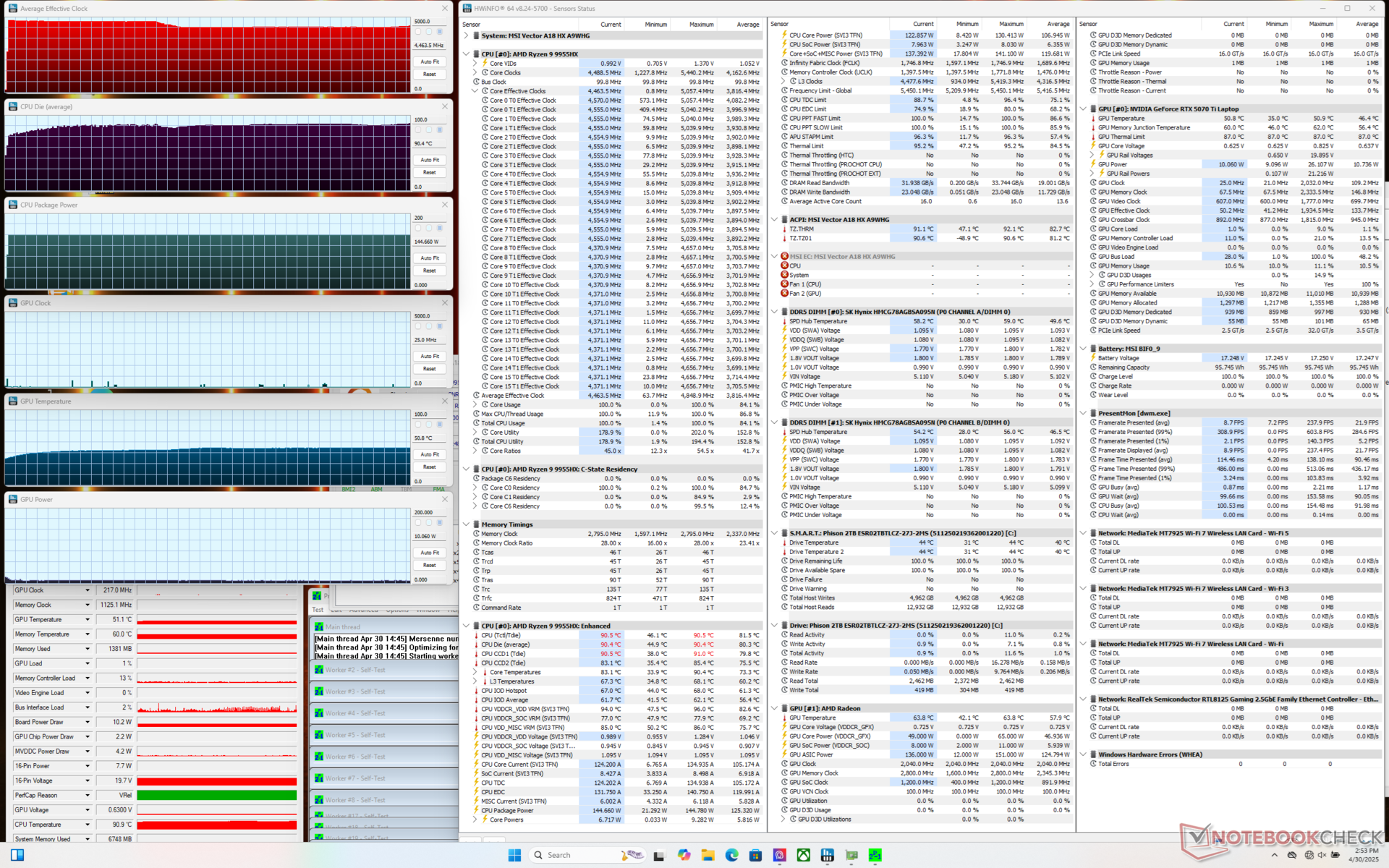The height and width of the screenshot is (868, 1389).
Task: Click the Windows Start button
Action: tap(514, 855)
